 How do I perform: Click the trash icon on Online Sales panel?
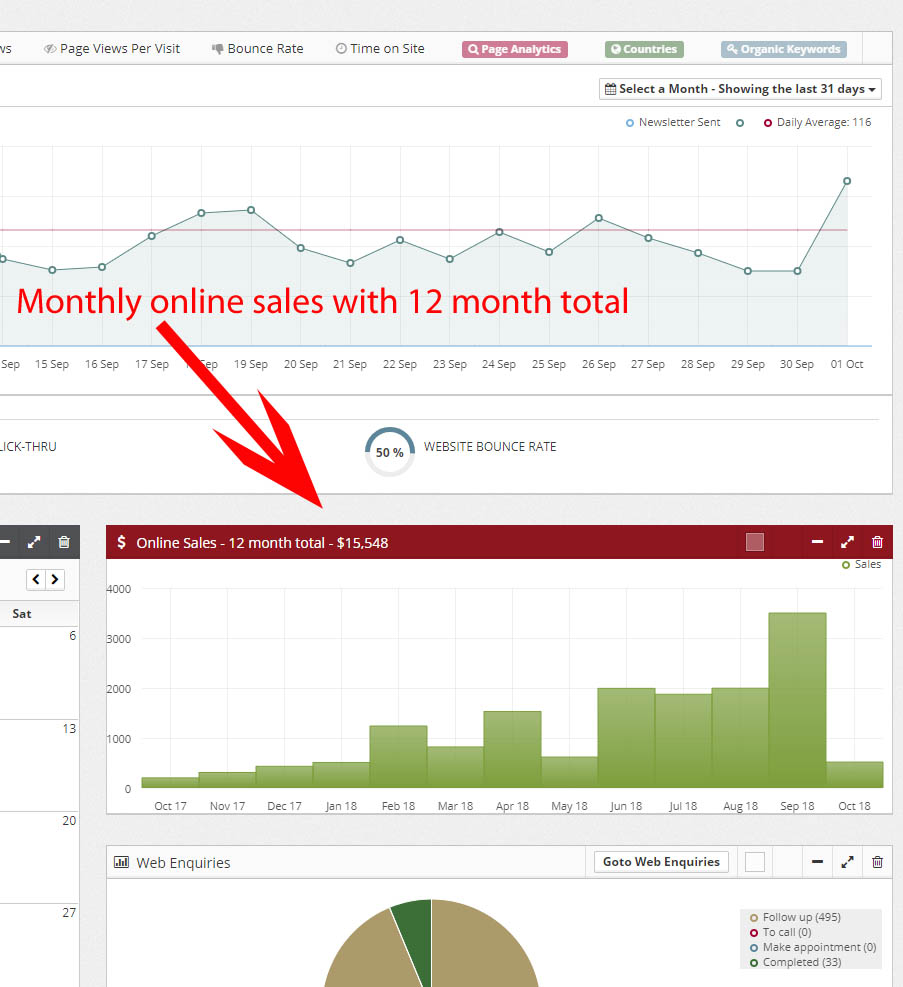tap(877, 541)
